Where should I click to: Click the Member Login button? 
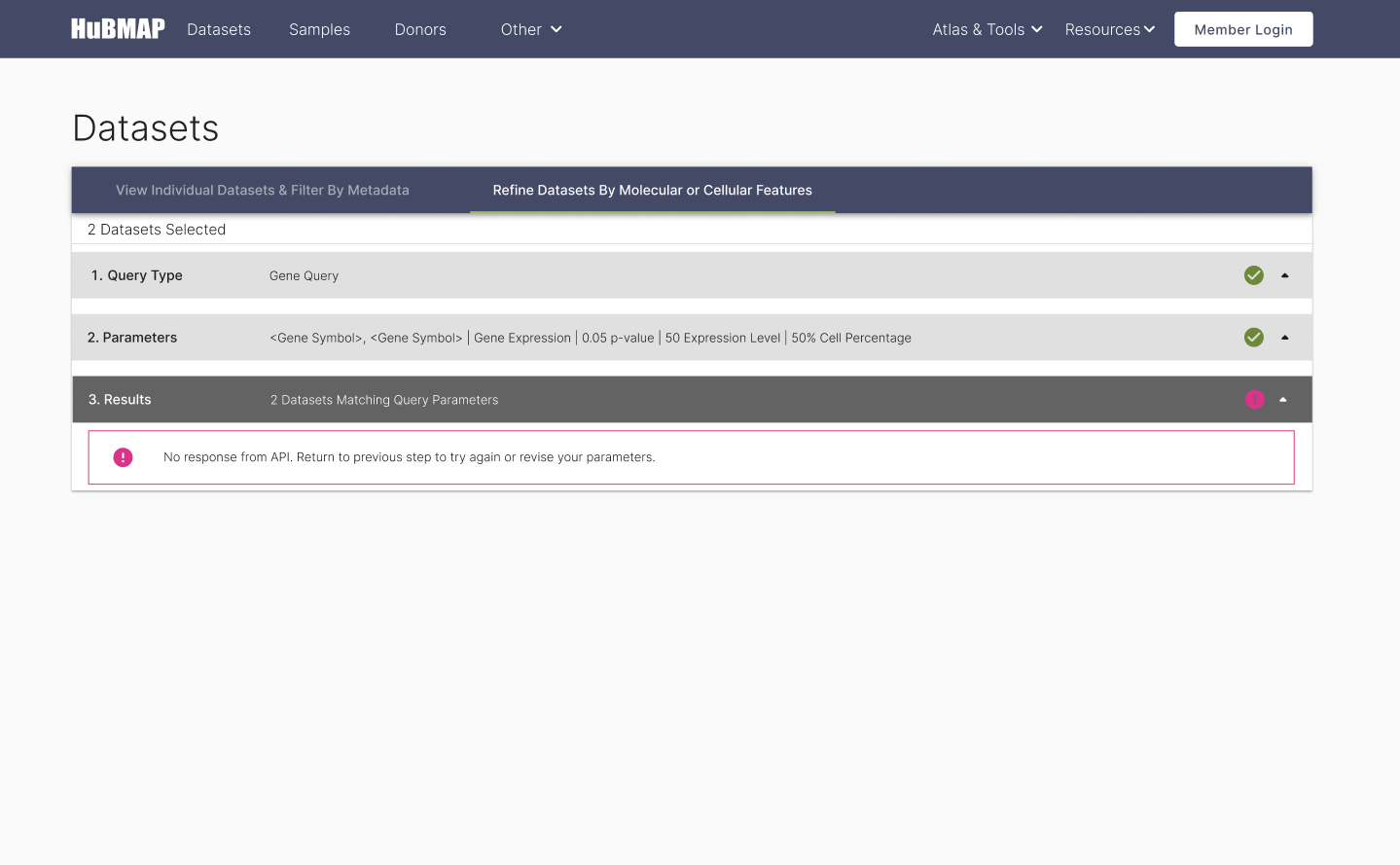(1243, 28)
